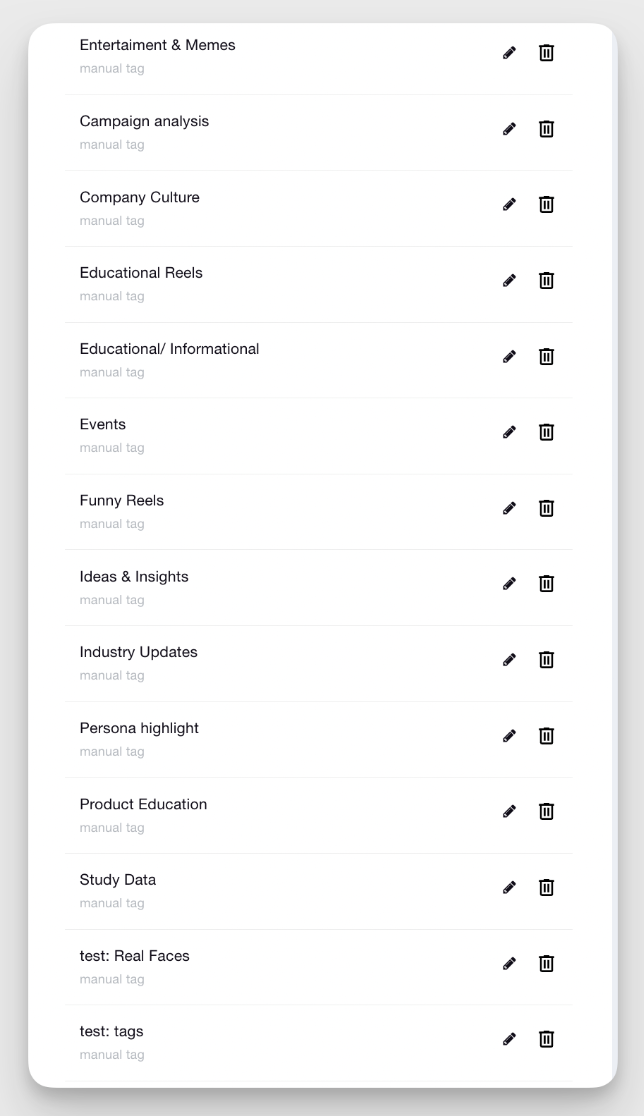Edit the Industry Updates tag

coord(509,660)
